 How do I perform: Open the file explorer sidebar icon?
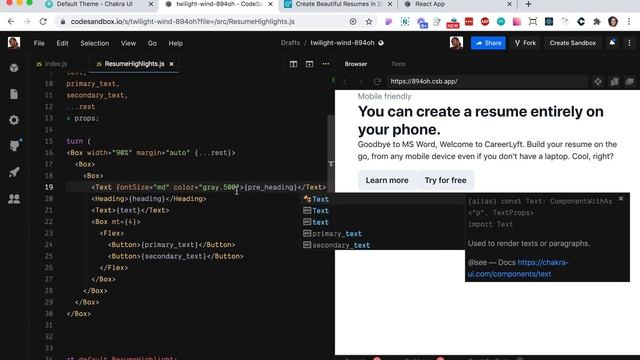(x=14, y=94)
